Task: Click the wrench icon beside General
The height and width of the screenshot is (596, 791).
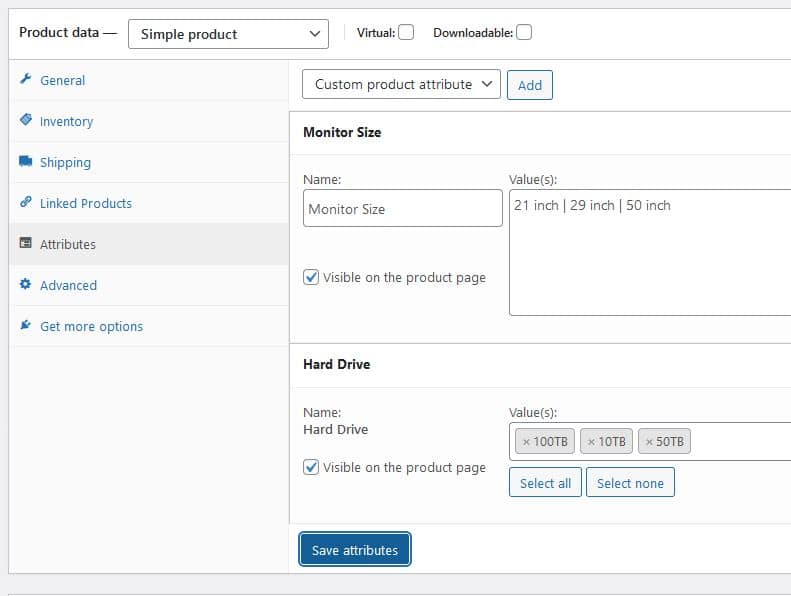Action: pyautogui.click(x=26, y=80)
